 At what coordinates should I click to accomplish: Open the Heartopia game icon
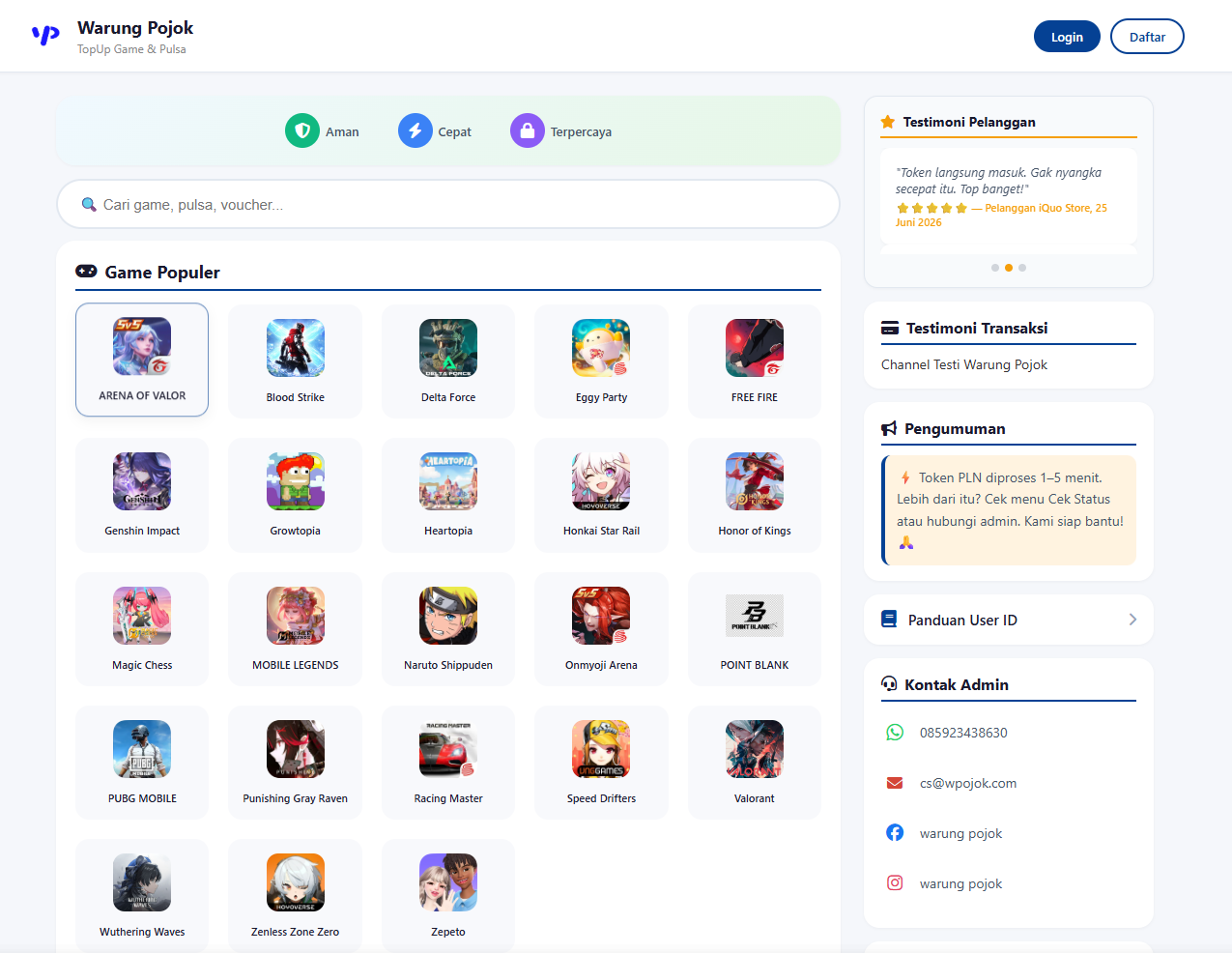coord(448,481)
